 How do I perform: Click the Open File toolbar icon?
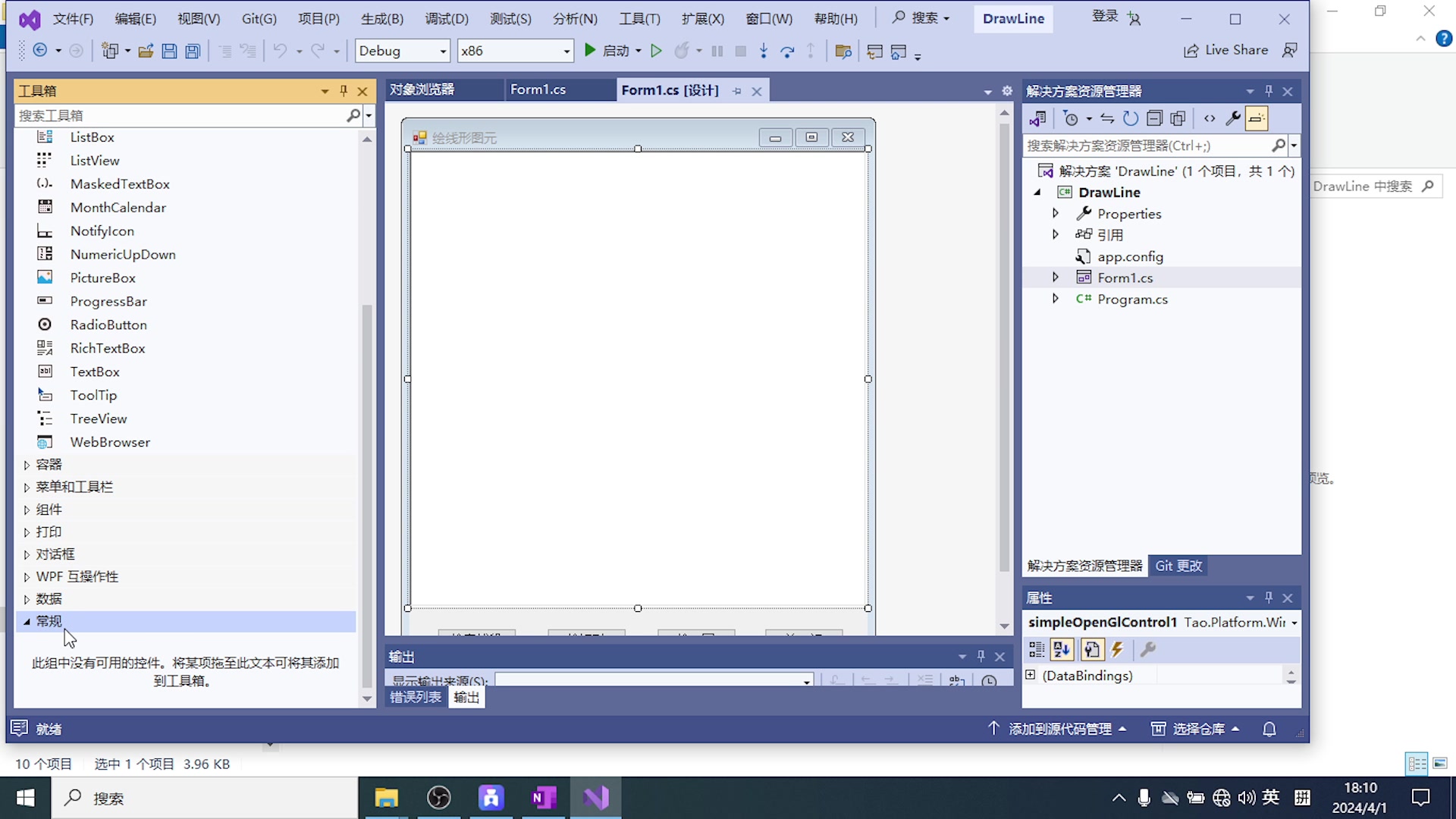pos(146,51)
